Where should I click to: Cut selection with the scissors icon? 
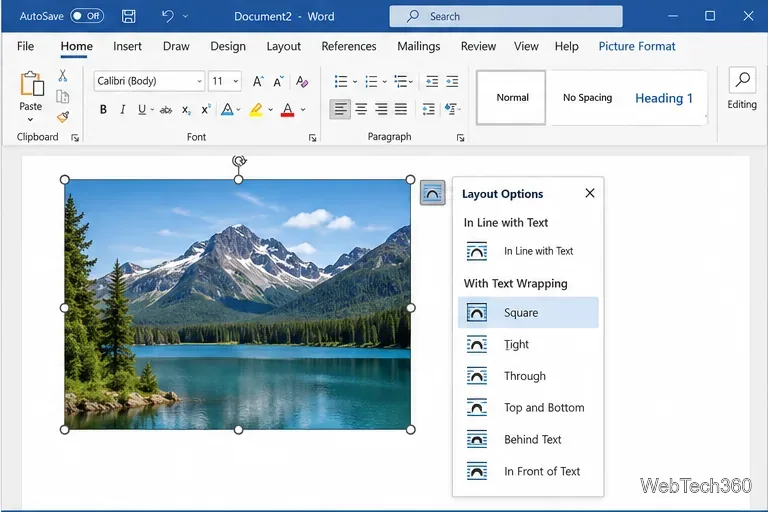[x=63, y=75]
